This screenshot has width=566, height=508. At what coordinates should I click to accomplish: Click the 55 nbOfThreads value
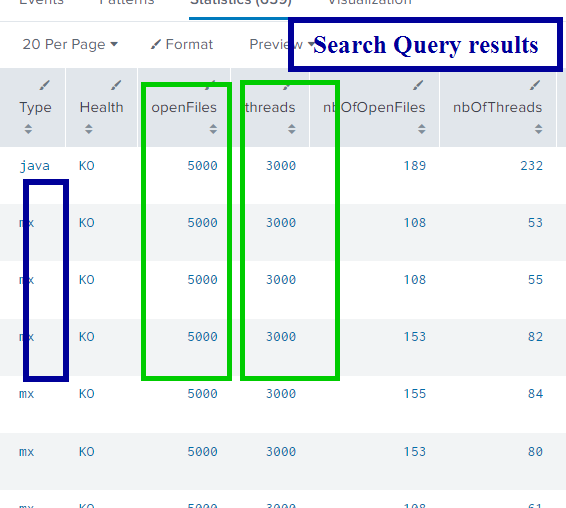click(x=535, y=280)
